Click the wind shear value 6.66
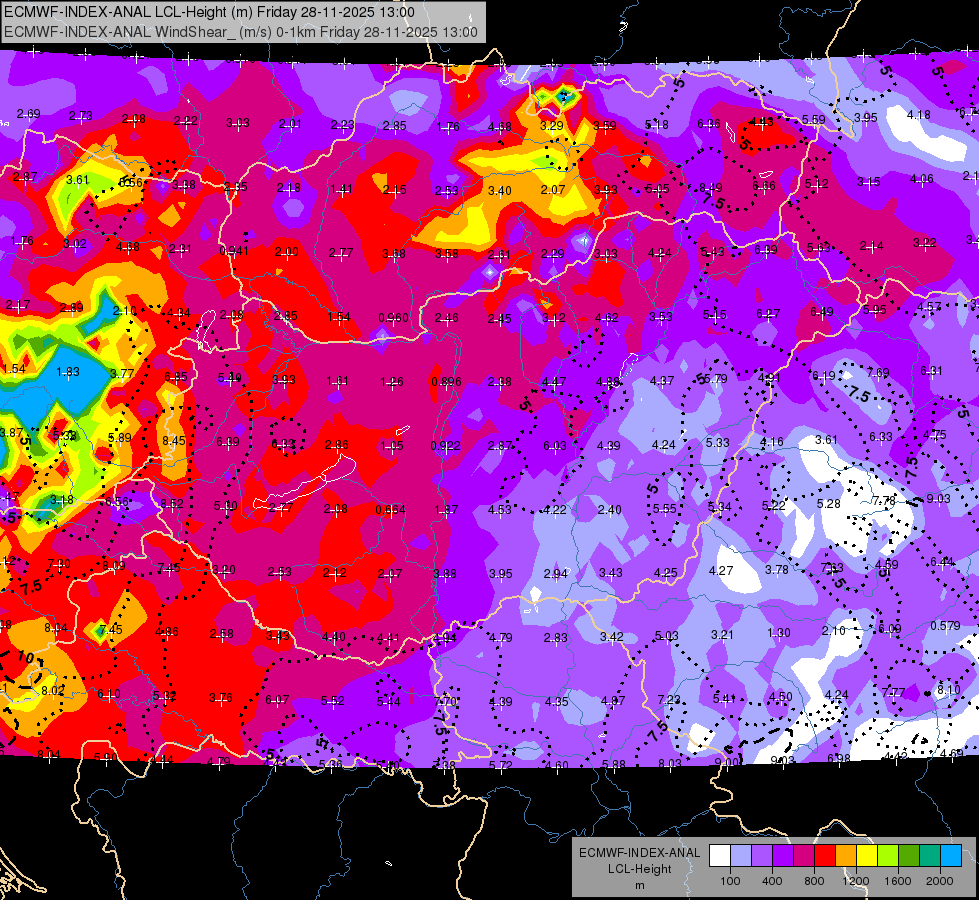Viewport: 979px width, 900px height. point(764,185)
